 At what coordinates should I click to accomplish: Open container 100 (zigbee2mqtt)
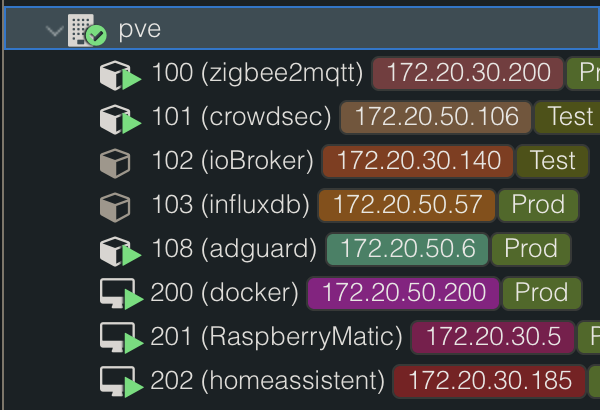click(257, 73)
